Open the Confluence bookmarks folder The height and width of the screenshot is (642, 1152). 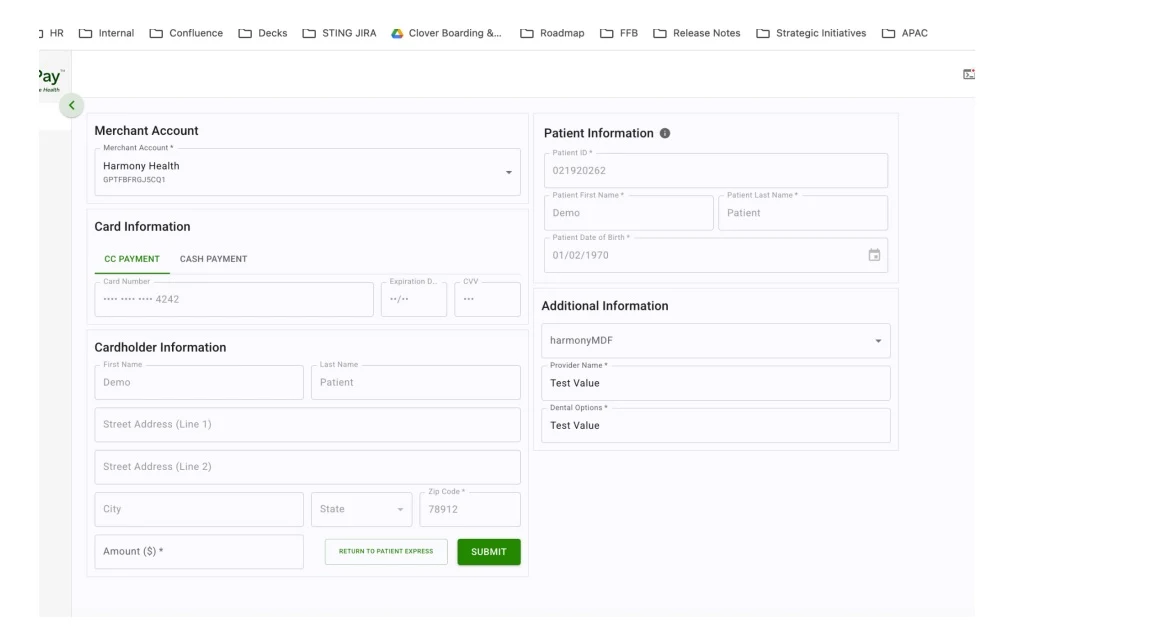pyautogui.click(x=186, y=33)
